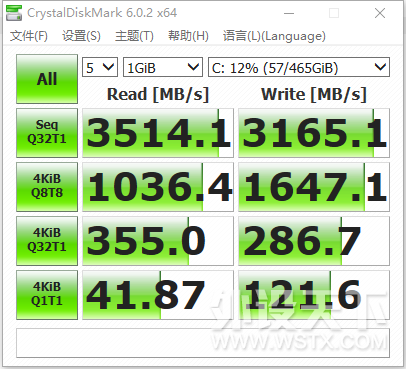Select the 4KiB Q8T8 write result 1647.1
The image size is (406, 369).
coord(314,187)
